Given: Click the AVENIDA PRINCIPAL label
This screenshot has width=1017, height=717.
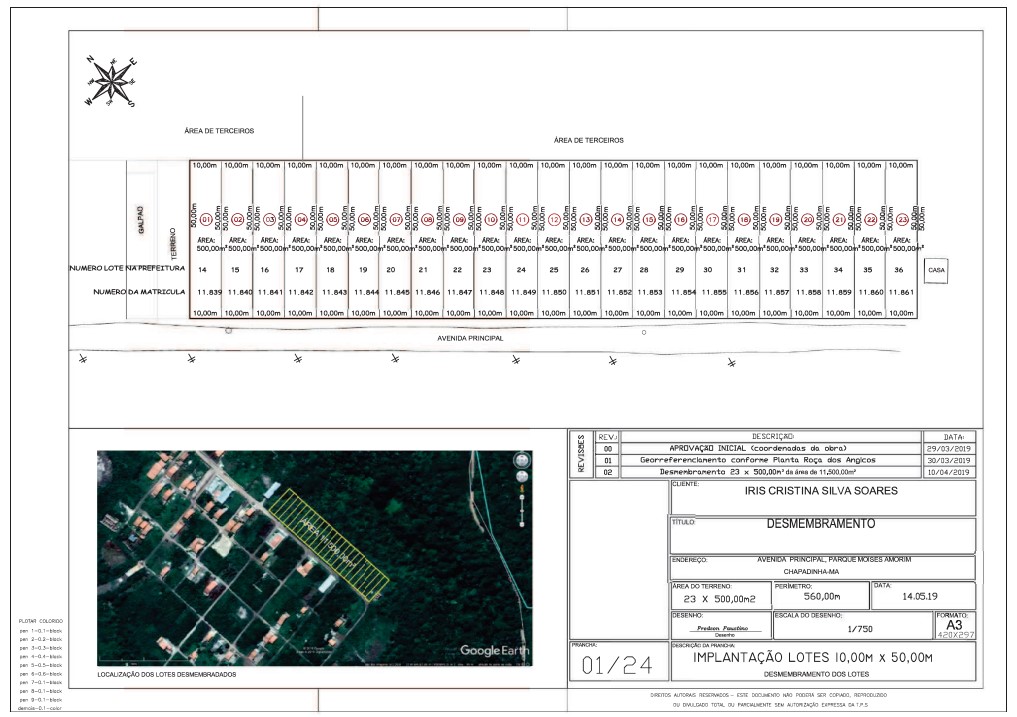Looking at the screenshot, I should [470, 338].
